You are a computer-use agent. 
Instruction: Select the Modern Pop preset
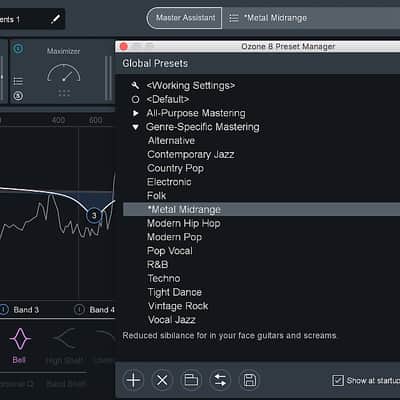pyautogui.click(x=174, y=237)
